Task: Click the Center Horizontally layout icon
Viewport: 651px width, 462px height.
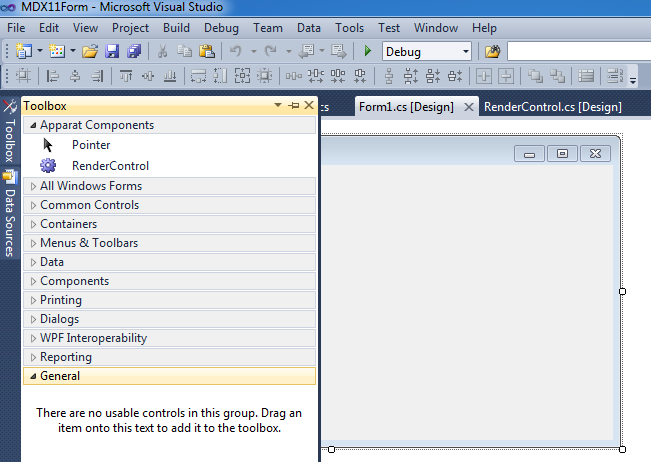Action: [484, 76]
